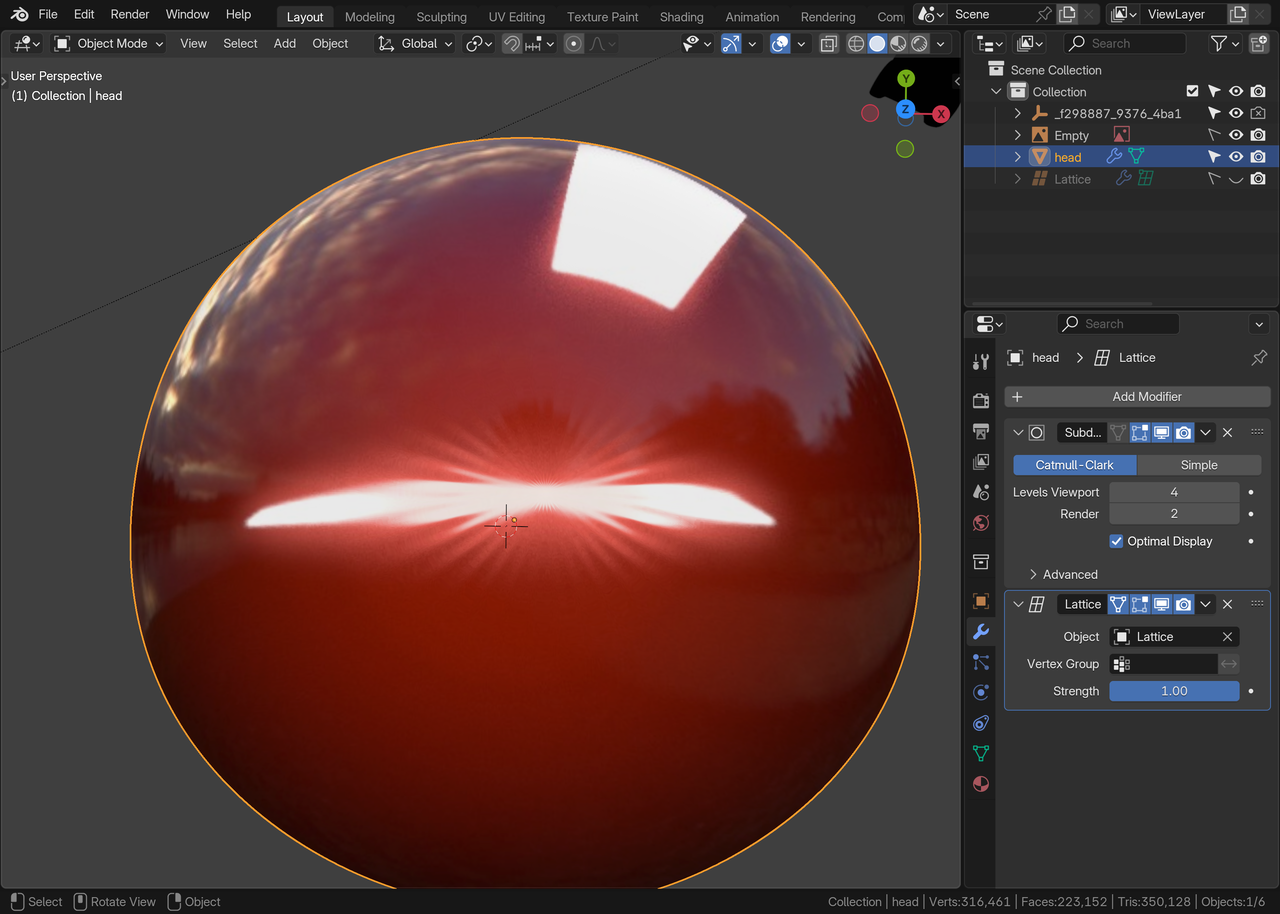This screenshot has width=1280, height=914.
Task: Click the X axis on navigation gizmo
Action: pos(941,114)
